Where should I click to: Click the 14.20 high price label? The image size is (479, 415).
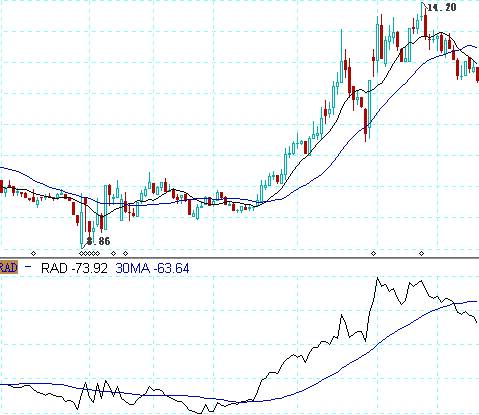tap(442, 7)
